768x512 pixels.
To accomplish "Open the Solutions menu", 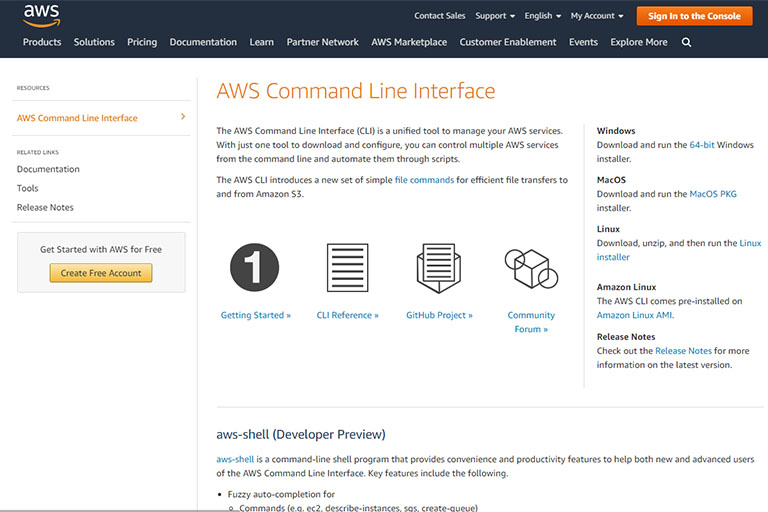I will [x=94, y=42].
